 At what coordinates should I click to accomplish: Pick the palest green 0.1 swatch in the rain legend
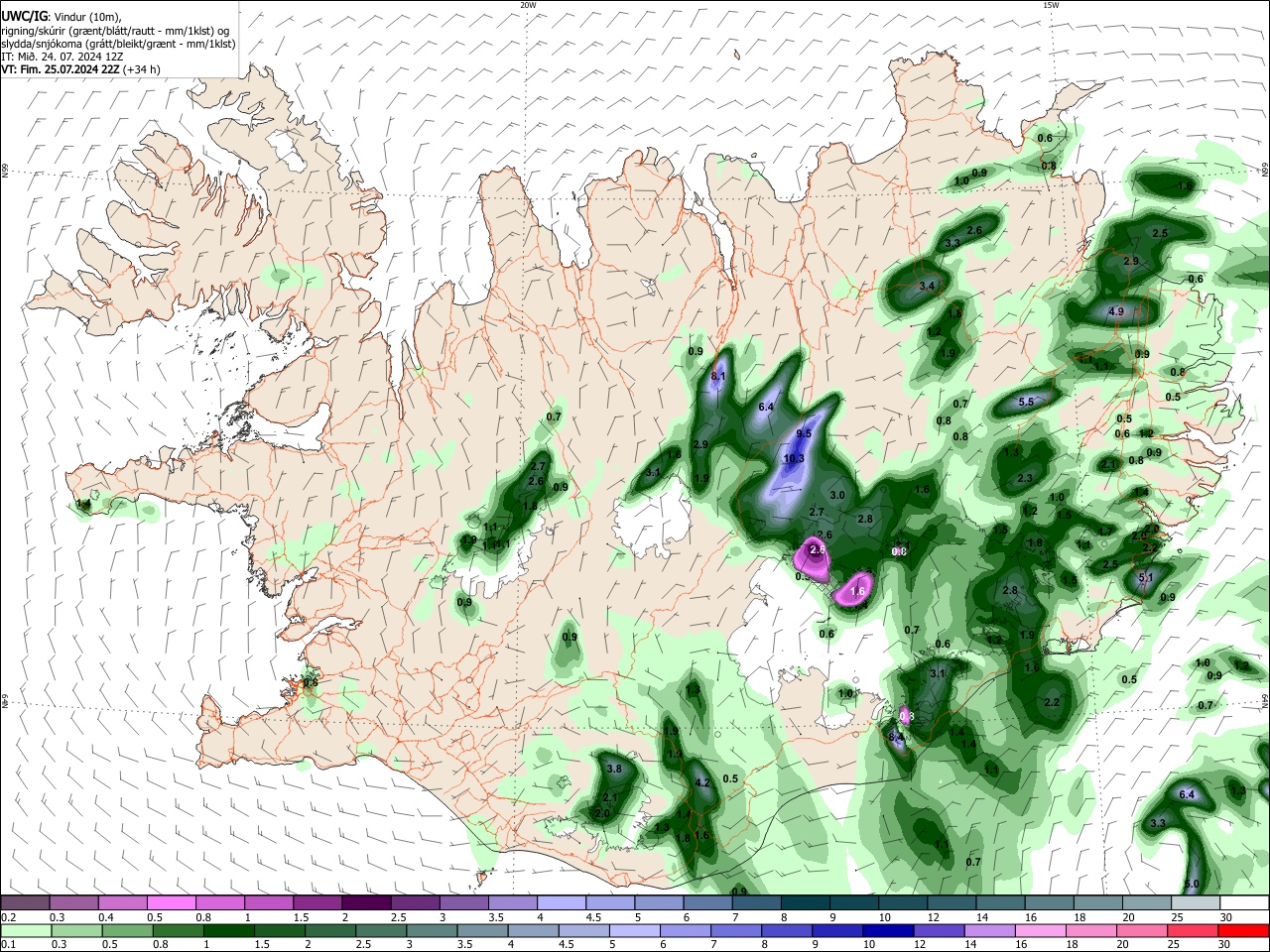[x=25, y=930]
